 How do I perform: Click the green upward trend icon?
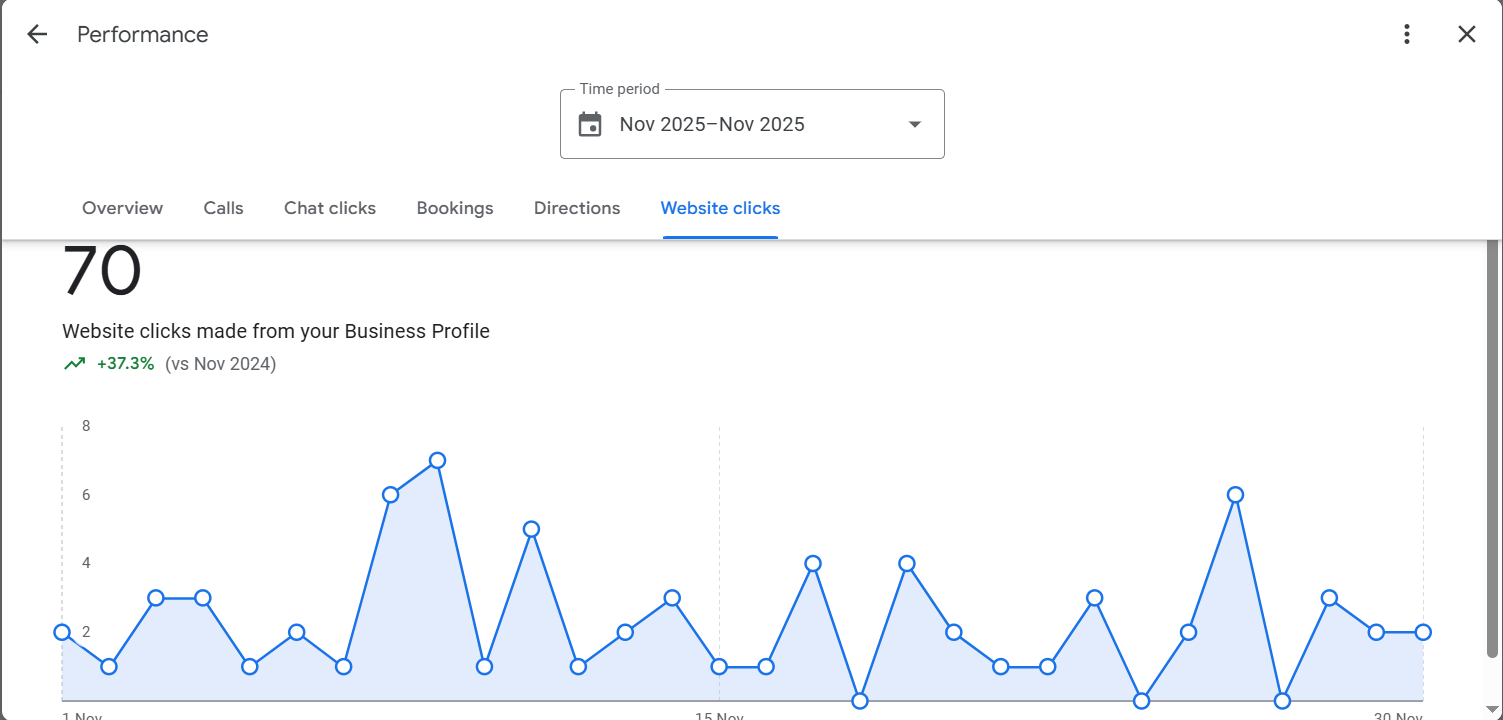coord(75,364)
